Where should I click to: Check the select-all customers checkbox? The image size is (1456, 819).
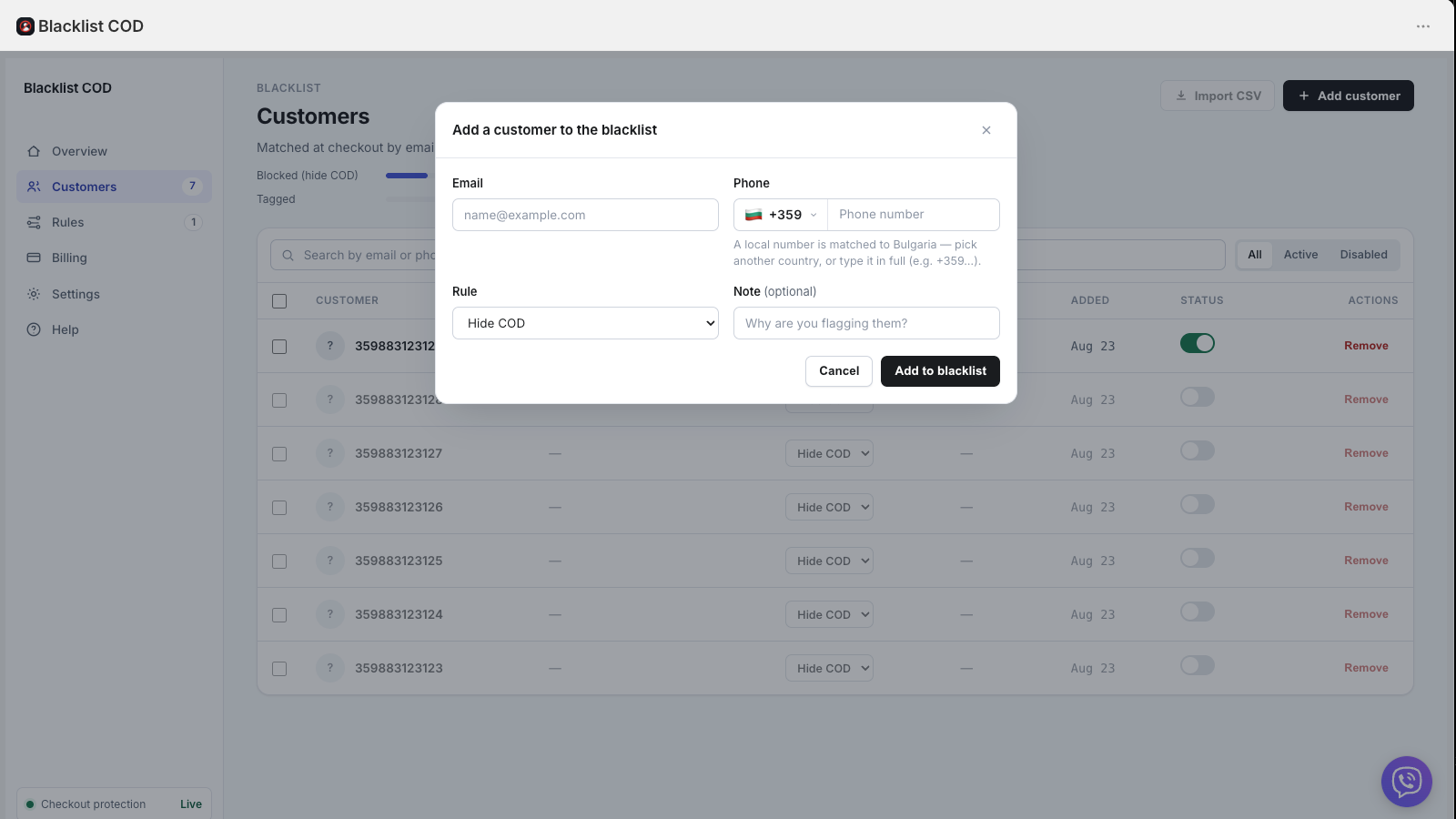[279, 301]
